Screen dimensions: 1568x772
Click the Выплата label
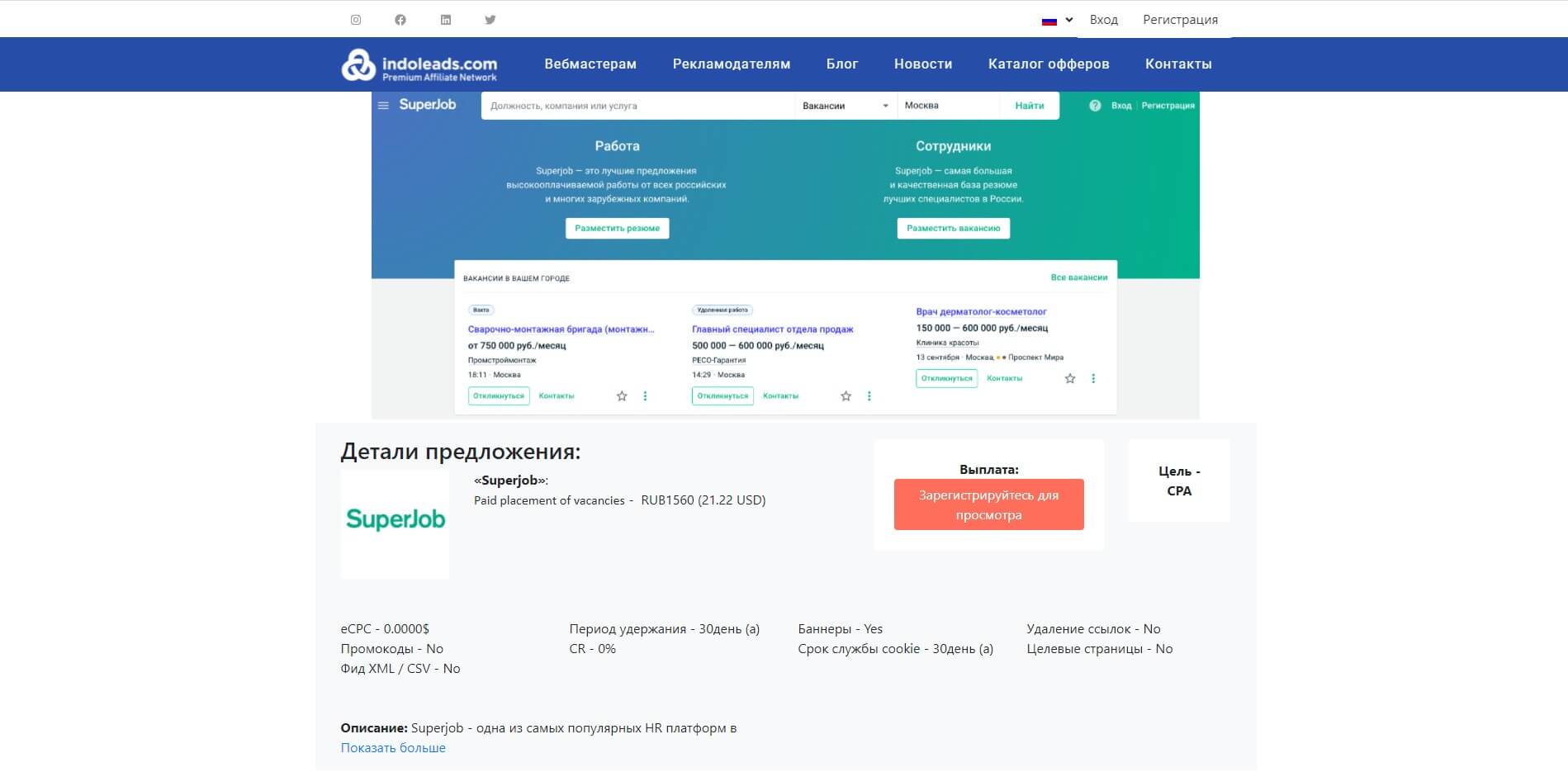tap(989, 470)
